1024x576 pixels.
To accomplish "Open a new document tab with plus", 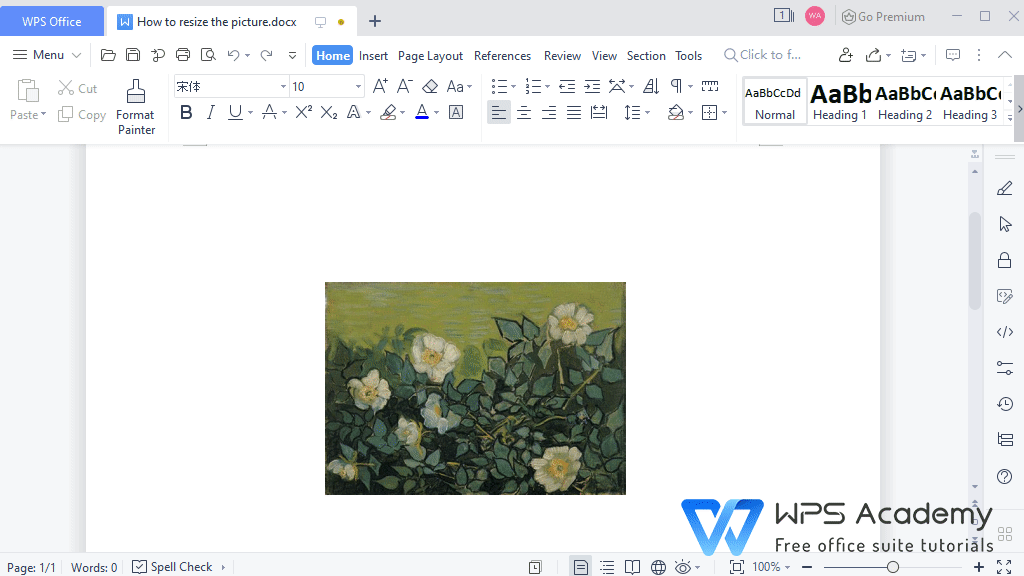I will point(375,22).
